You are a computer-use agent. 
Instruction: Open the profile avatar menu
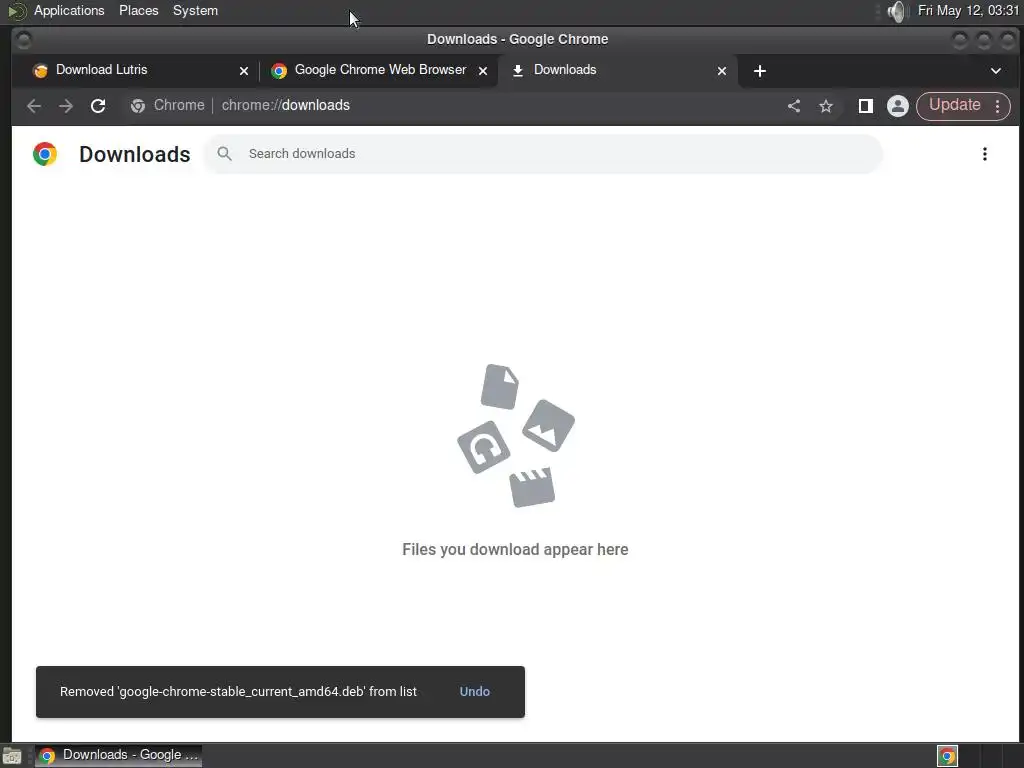point(898,106)
